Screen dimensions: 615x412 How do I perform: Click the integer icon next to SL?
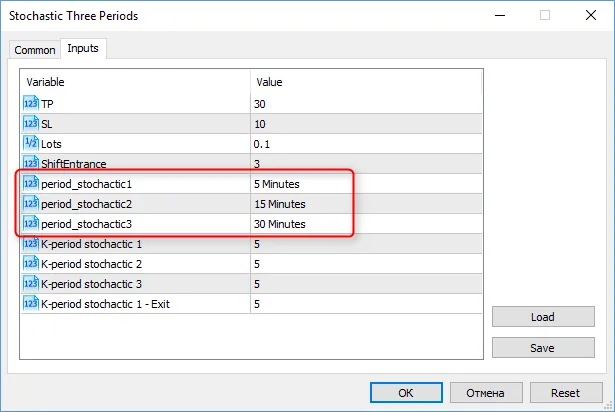pyautogui.click(x=30, y=123)
